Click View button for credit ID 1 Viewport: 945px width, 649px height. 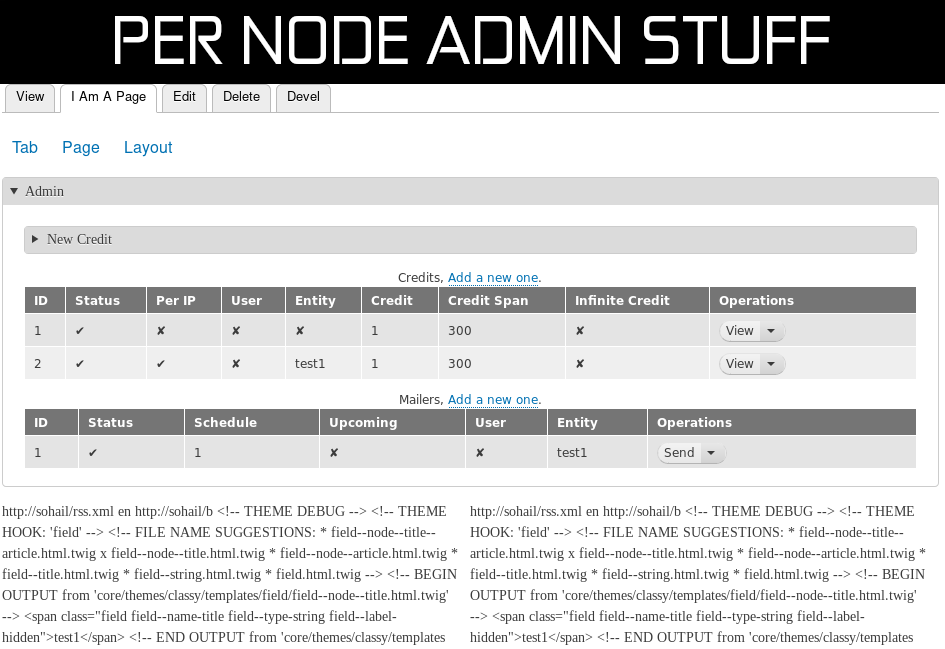[x=739, y=331]
